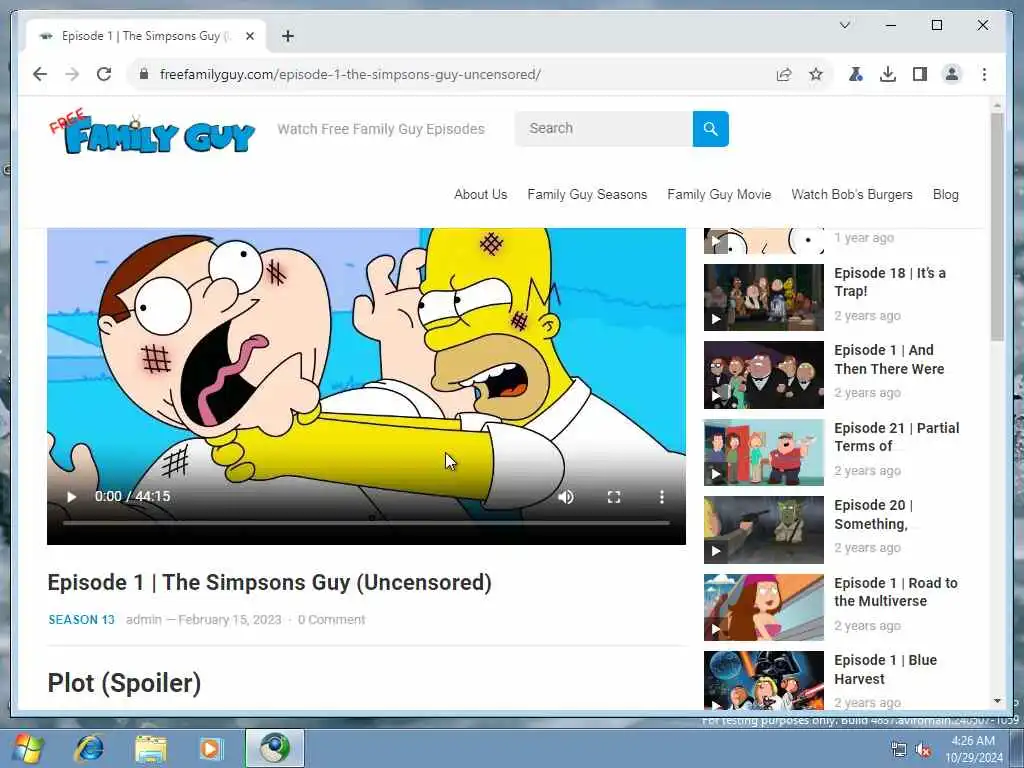Click the browser back arrow
The image size is (1024, 768).
pos(40,74)
